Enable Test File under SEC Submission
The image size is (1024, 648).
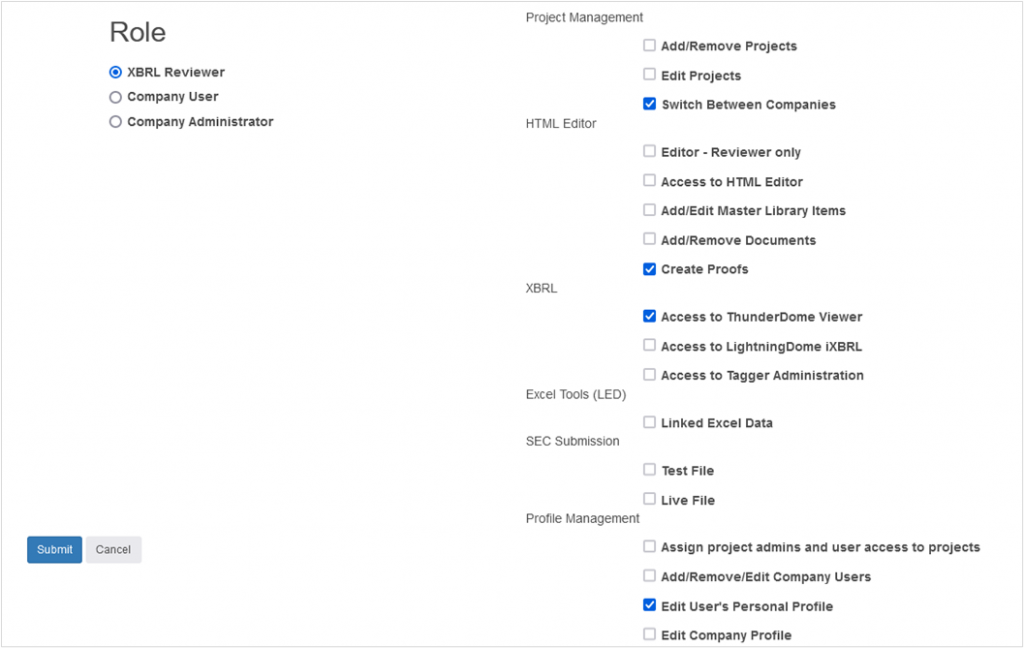point(650,470)
